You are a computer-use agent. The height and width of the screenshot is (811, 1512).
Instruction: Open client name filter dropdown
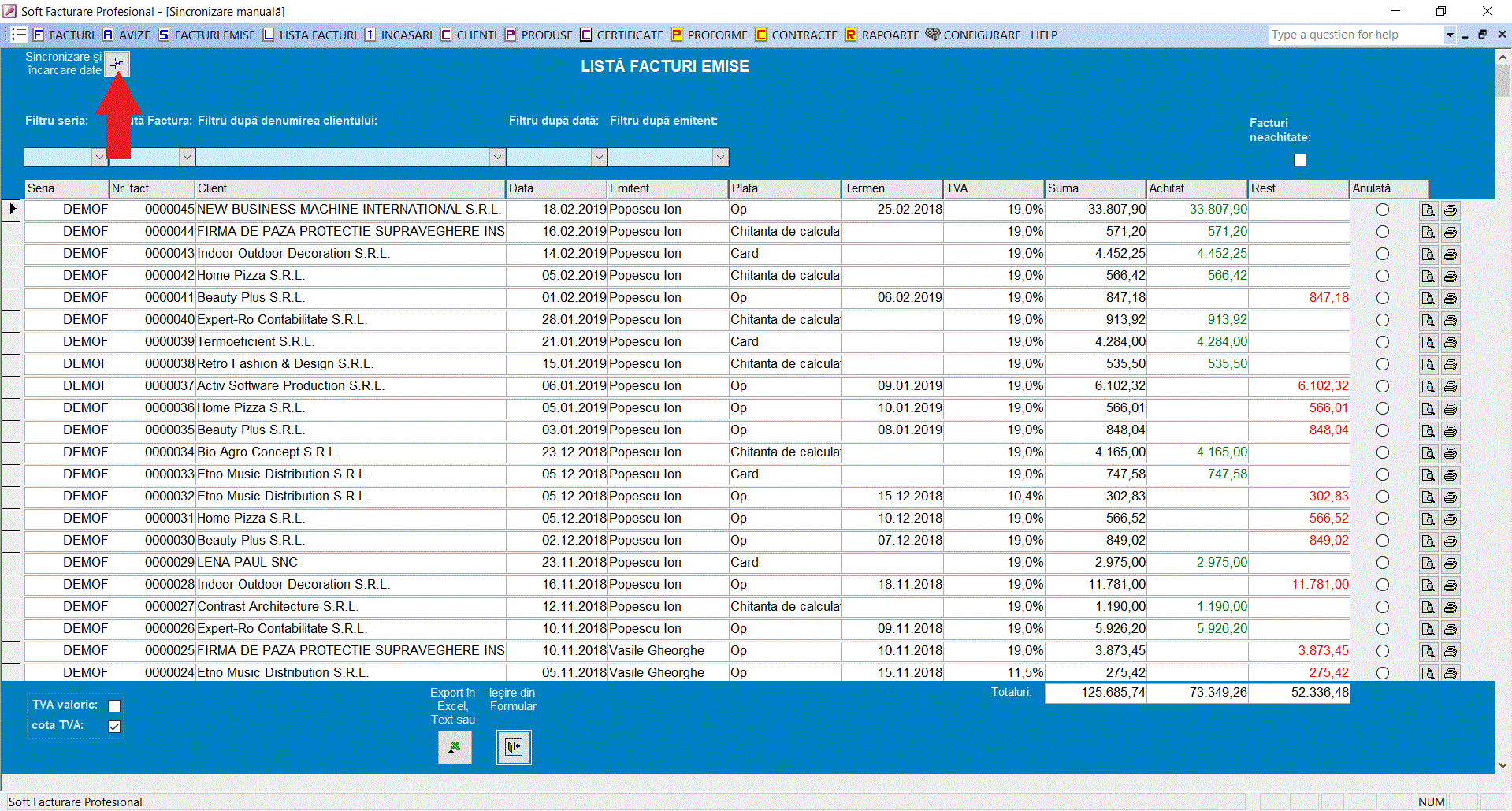497,157
